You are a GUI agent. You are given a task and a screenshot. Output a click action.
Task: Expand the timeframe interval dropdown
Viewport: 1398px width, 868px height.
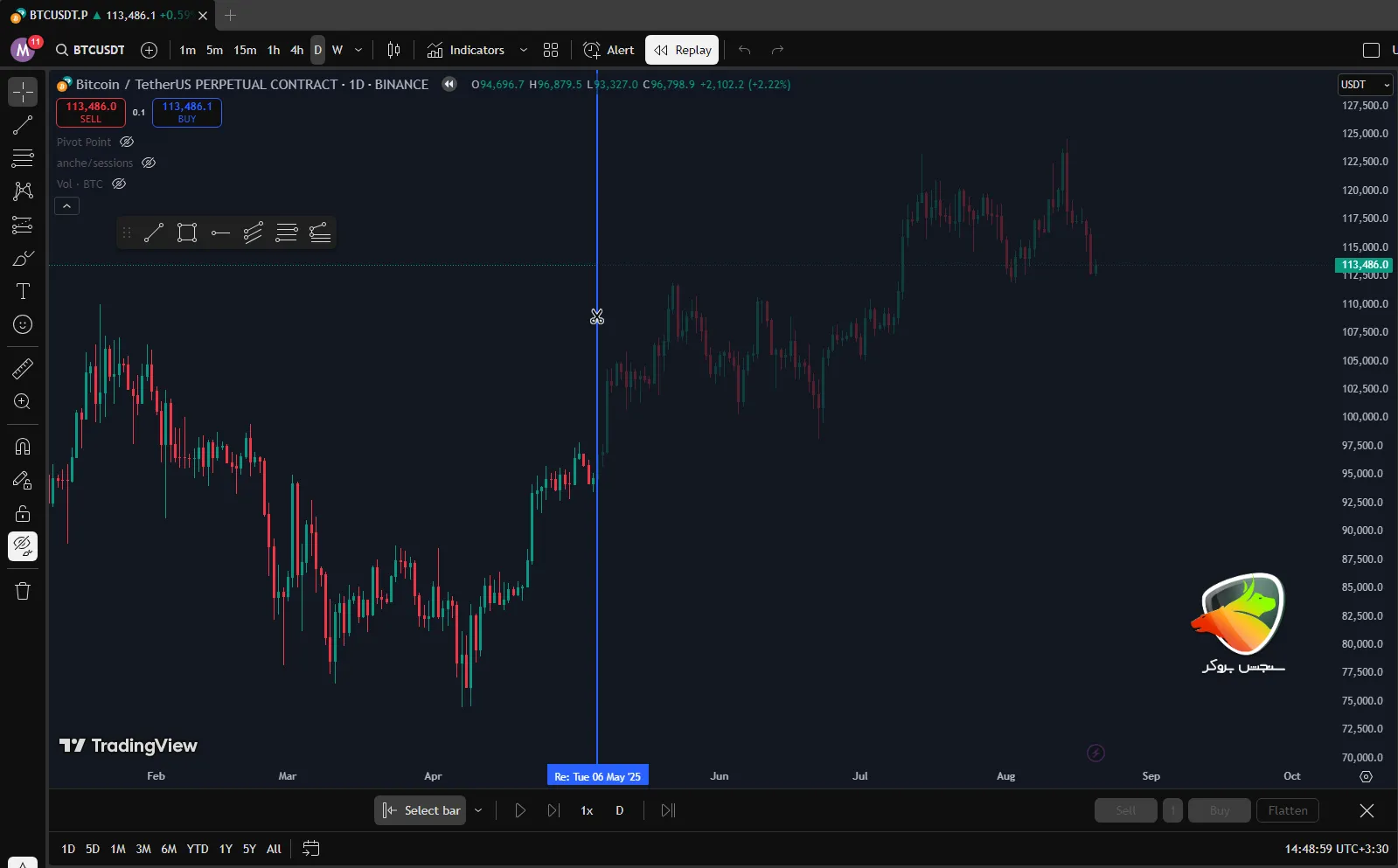[358, 50]
